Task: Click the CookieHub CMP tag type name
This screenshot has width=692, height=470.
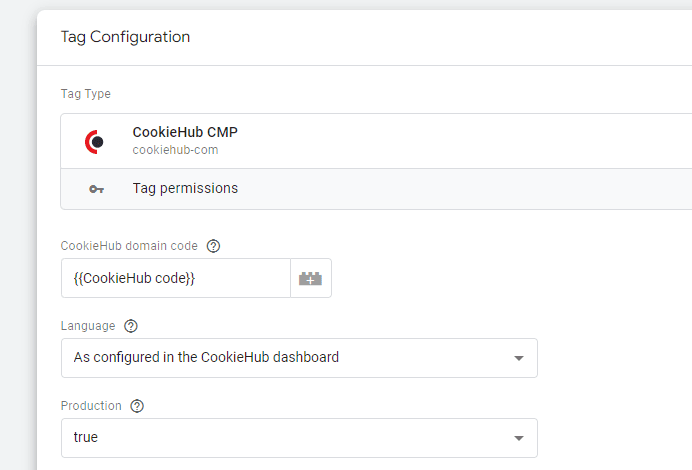Action: pyautogui.click(x=185, y=132)
